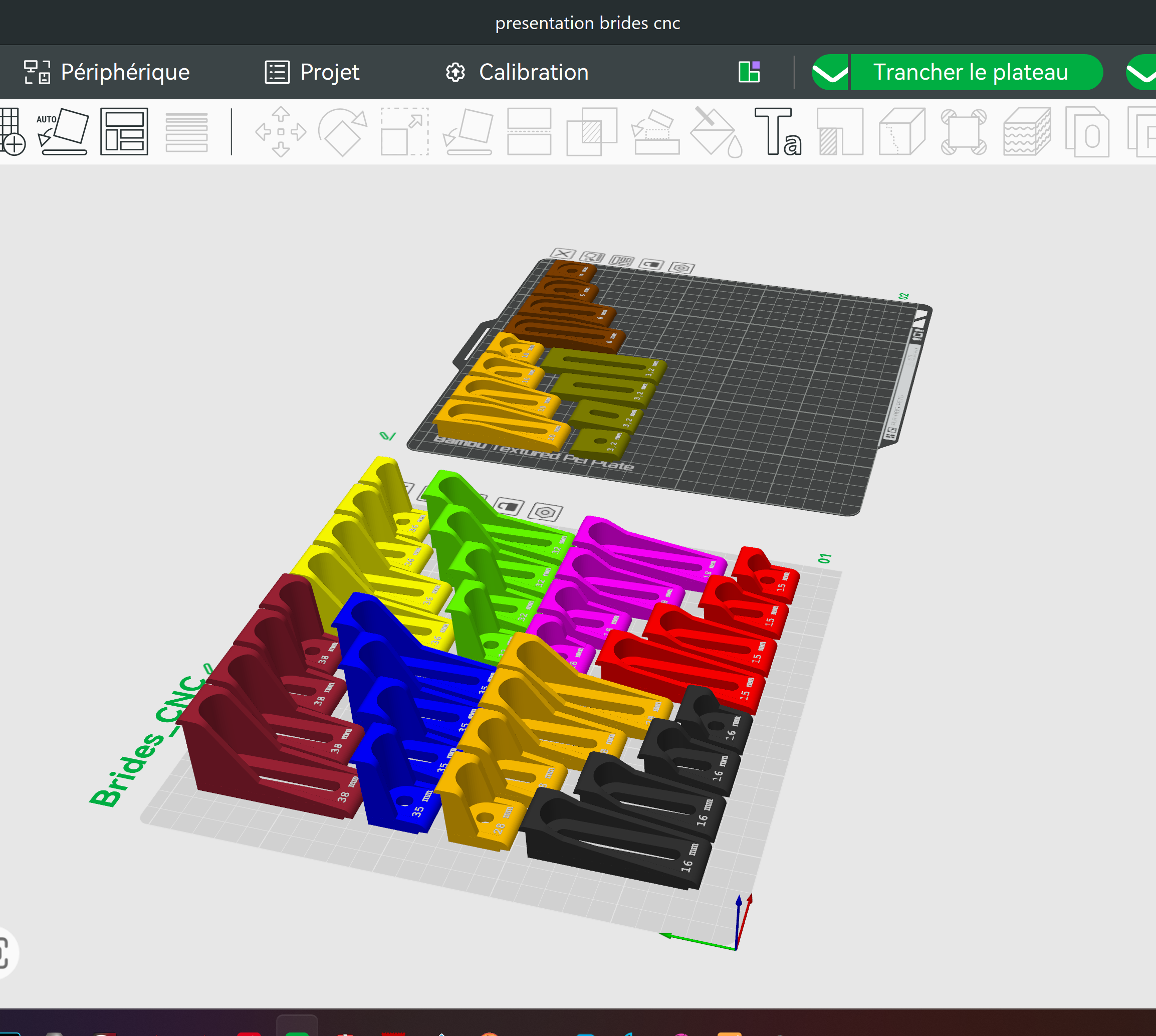Select the support painting tool
This screenshot has width=1156, height=1036.
coord(655,132)
